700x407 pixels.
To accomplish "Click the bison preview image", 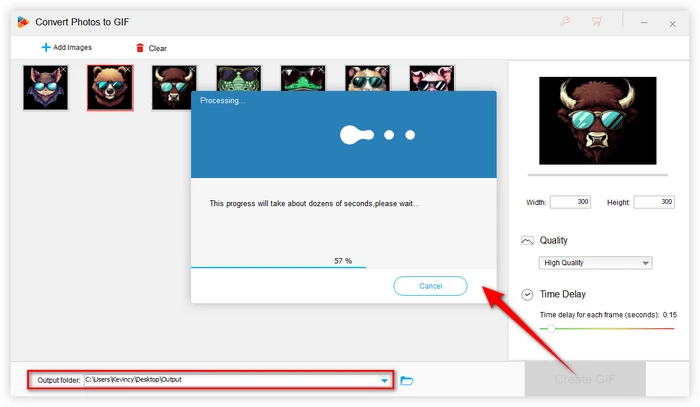I will tap(597, 120).
